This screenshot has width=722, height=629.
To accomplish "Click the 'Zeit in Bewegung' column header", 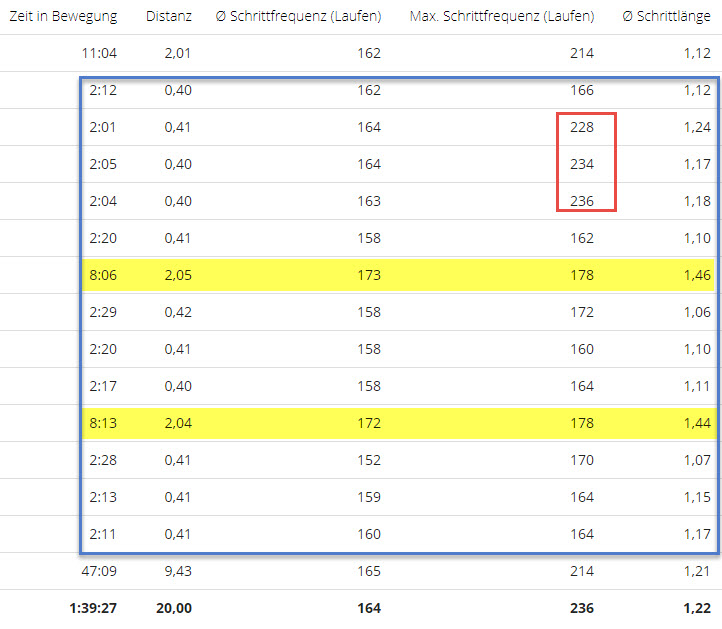I will pos(63,17).
